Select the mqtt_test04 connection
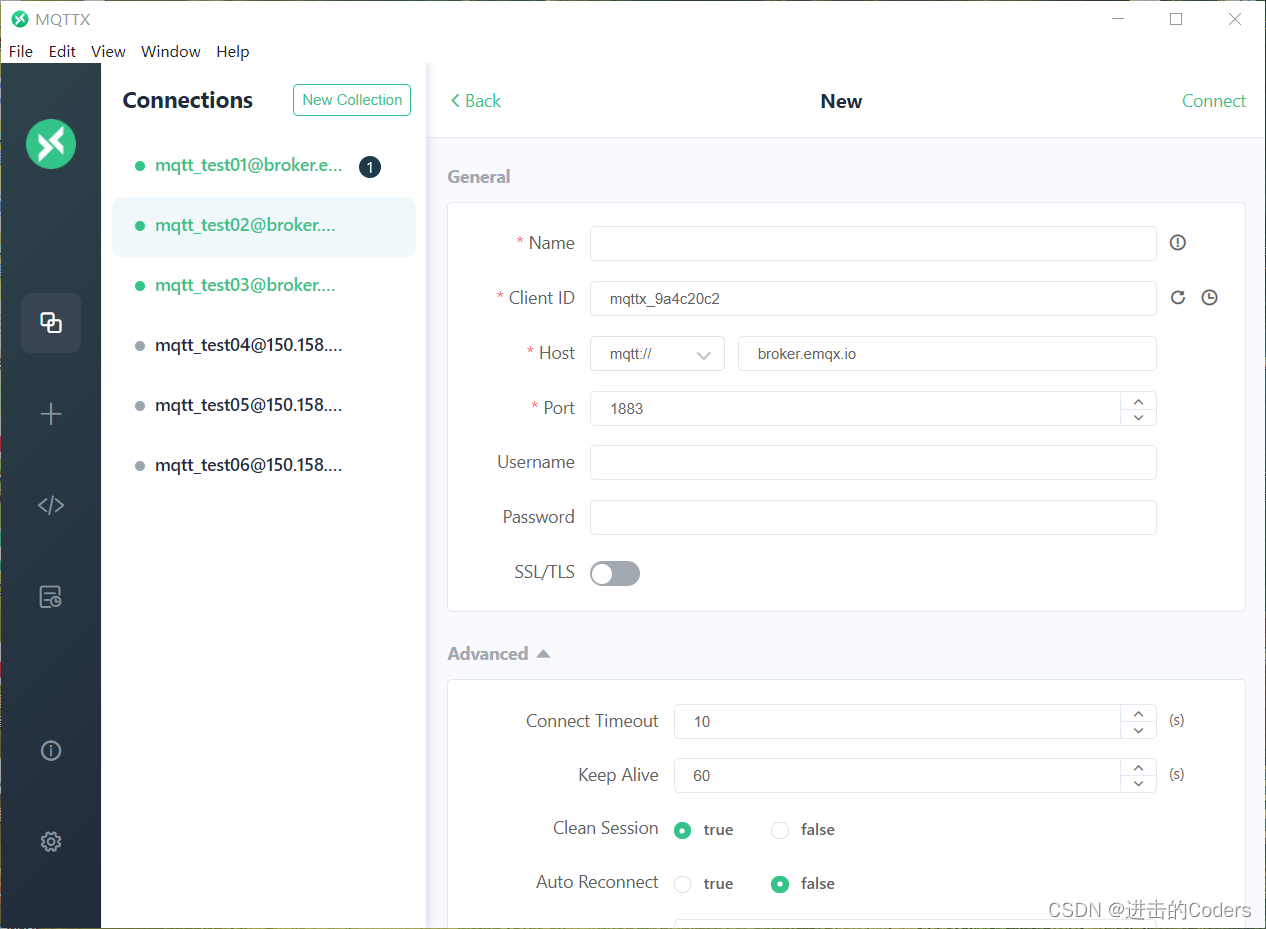 (264, 346)
